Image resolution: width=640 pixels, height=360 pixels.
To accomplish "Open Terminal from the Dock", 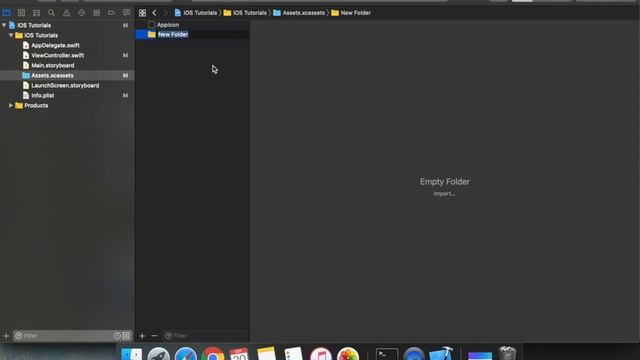I will pyautogui.click(x=387, y=354).
